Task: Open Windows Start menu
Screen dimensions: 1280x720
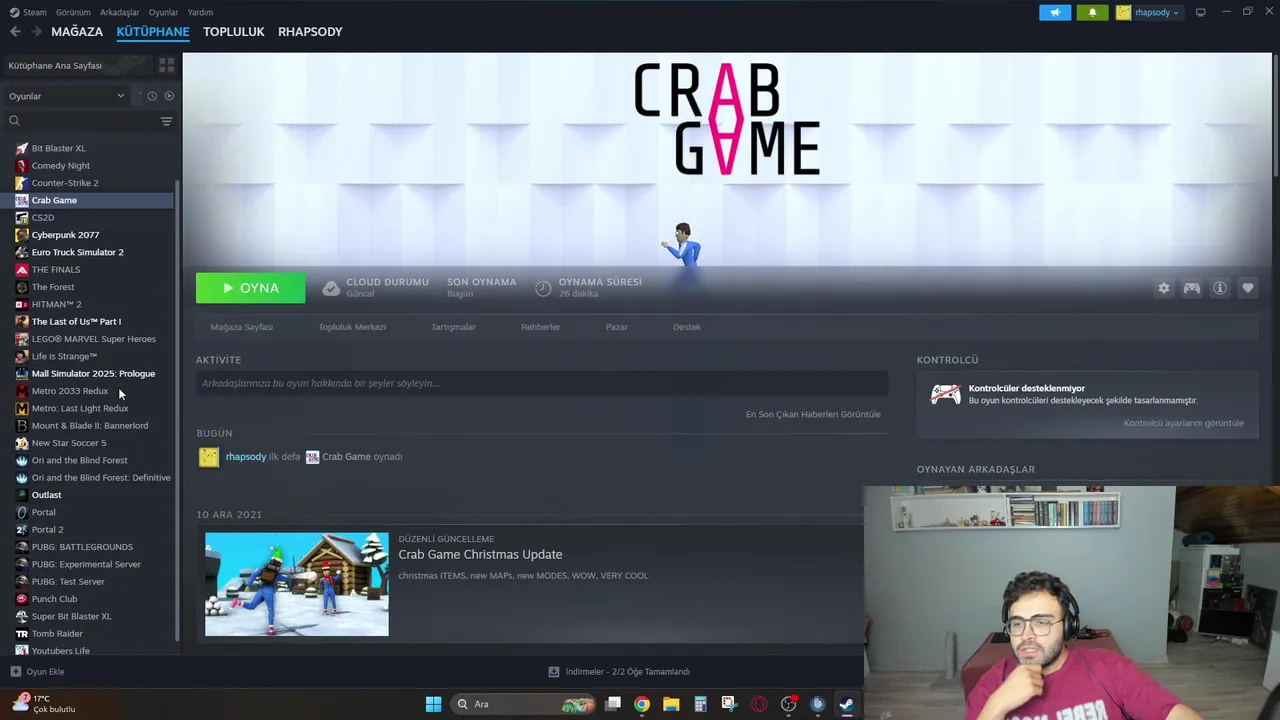Action: click(433, 704)
